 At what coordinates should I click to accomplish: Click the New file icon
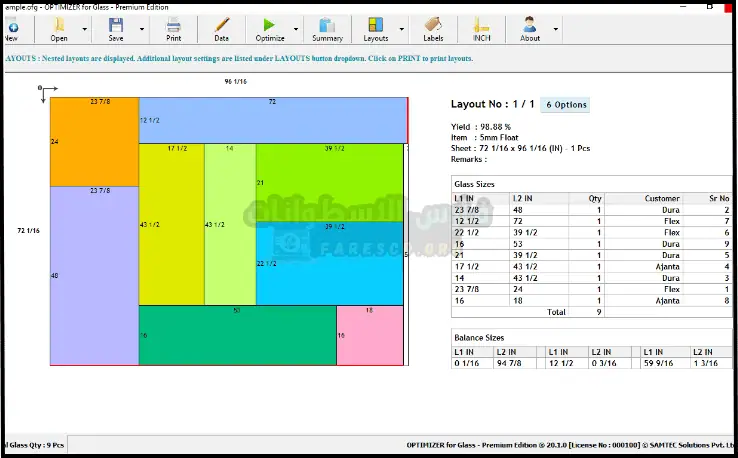click(10, 25)
